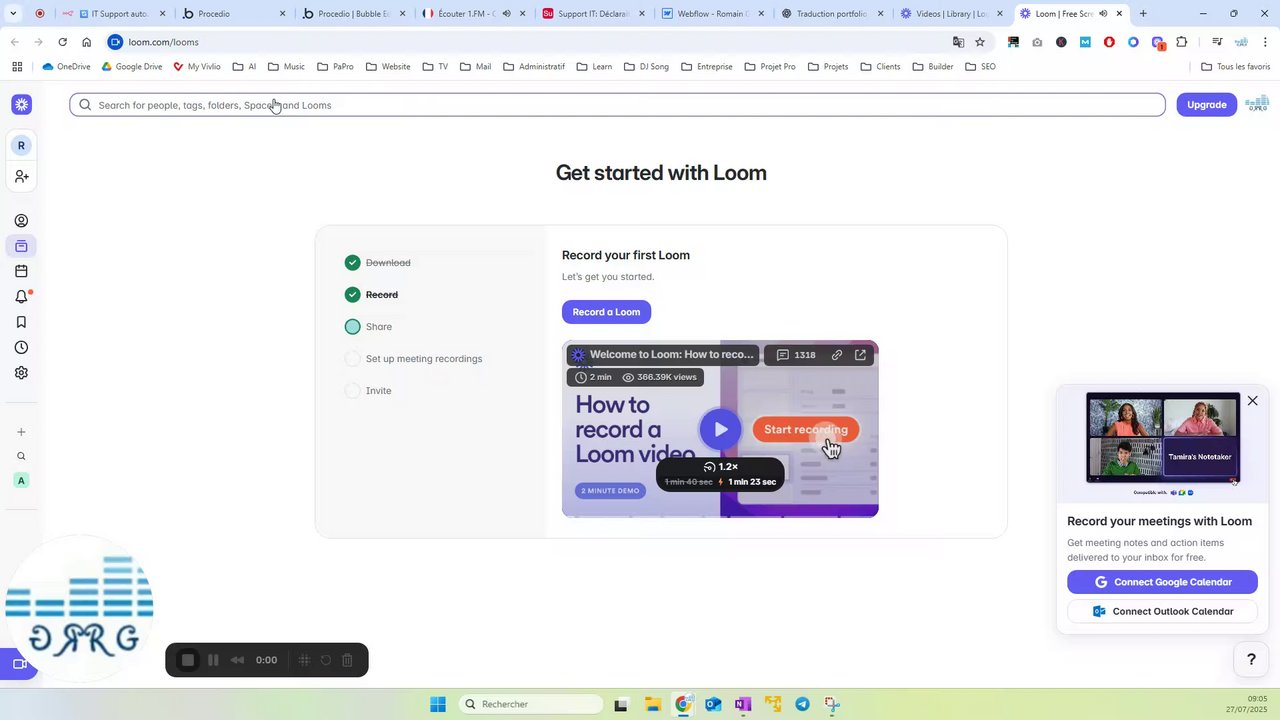Click the invite teammates person-plus icon

point(21,176)
